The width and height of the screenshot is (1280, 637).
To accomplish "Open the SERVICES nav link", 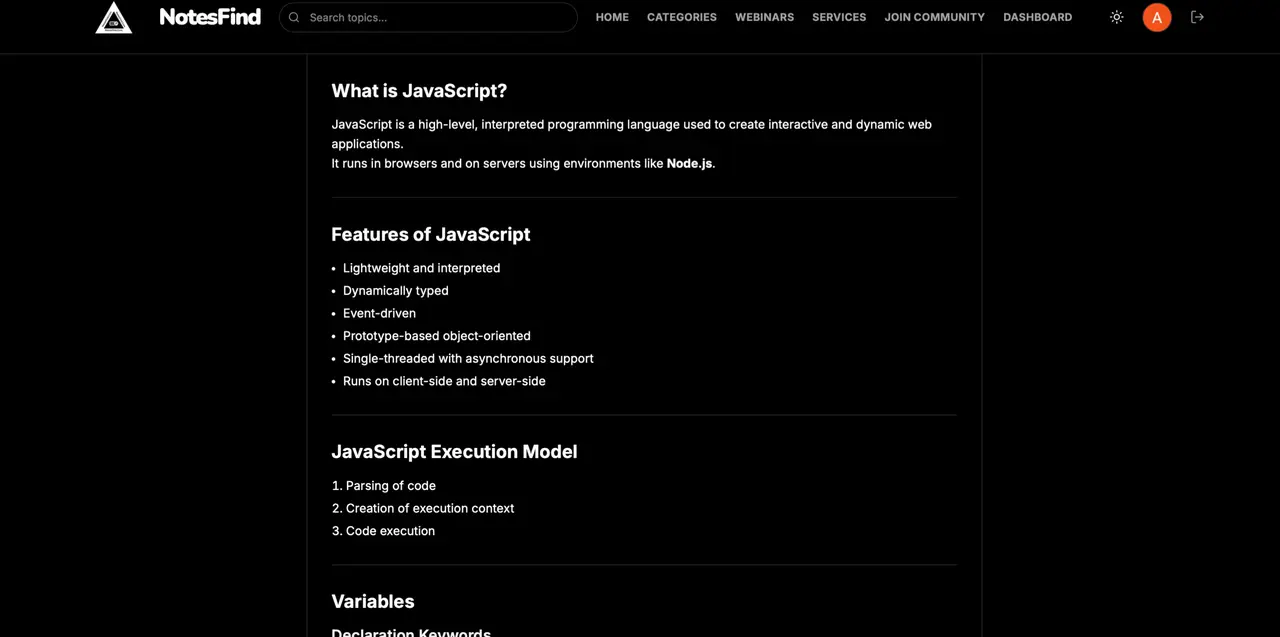I will [839, 17].
